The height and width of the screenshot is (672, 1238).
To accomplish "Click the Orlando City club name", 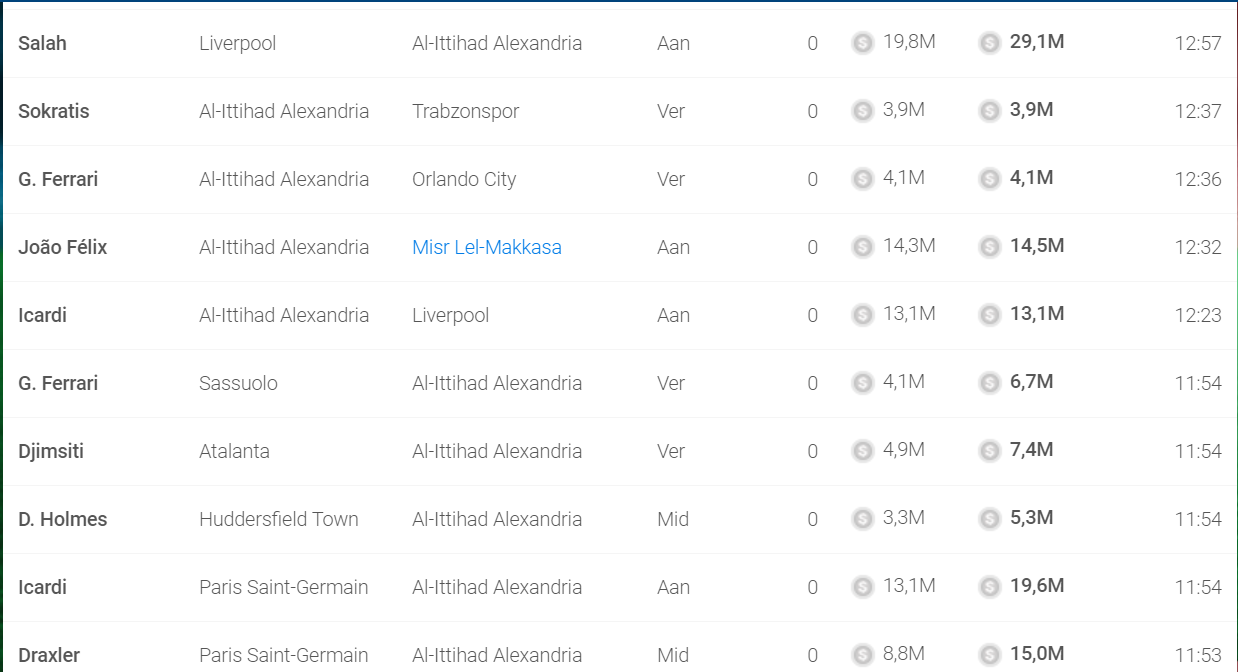I will pos(464,179).
